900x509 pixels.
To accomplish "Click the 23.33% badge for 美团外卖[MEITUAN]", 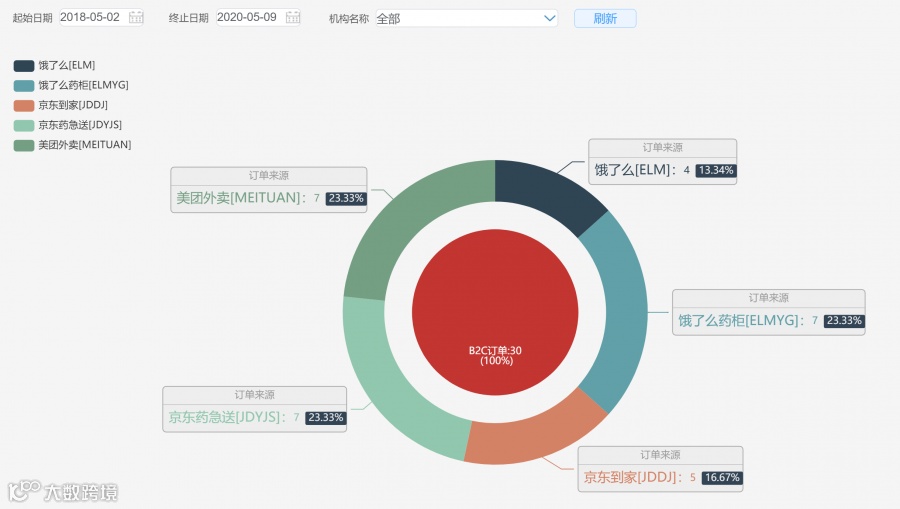I will (x=346, y=199).
